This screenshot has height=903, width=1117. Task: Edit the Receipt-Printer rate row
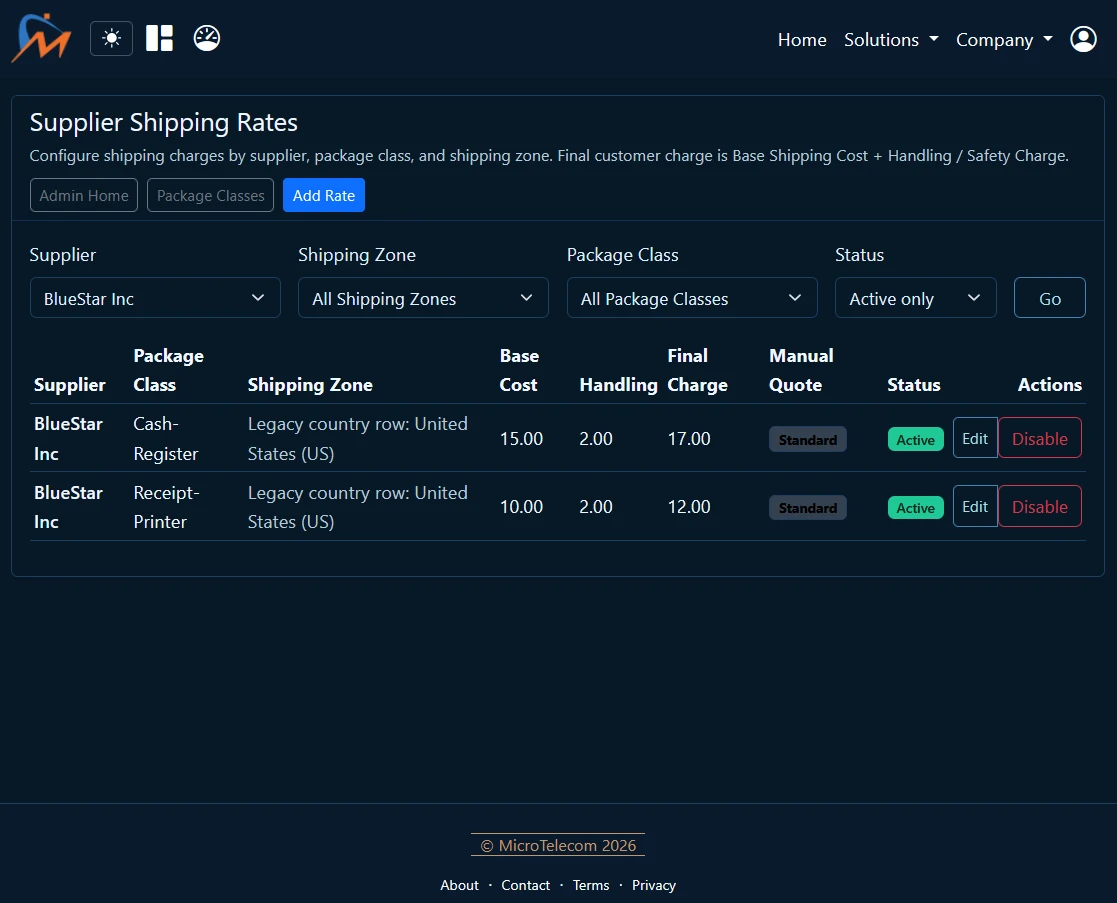point(975,506)
